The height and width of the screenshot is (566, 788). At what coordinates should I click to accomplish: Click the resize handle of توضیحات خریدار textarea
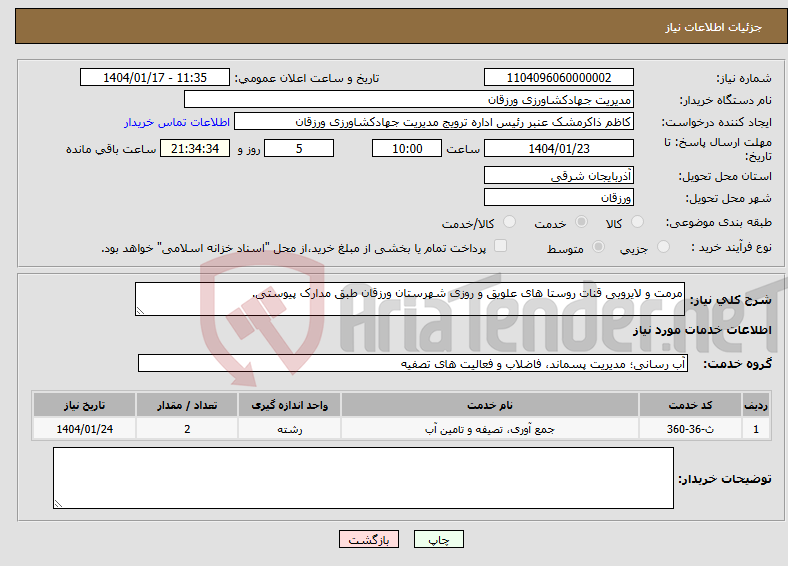pyautogui.click(x=58, y=504)
